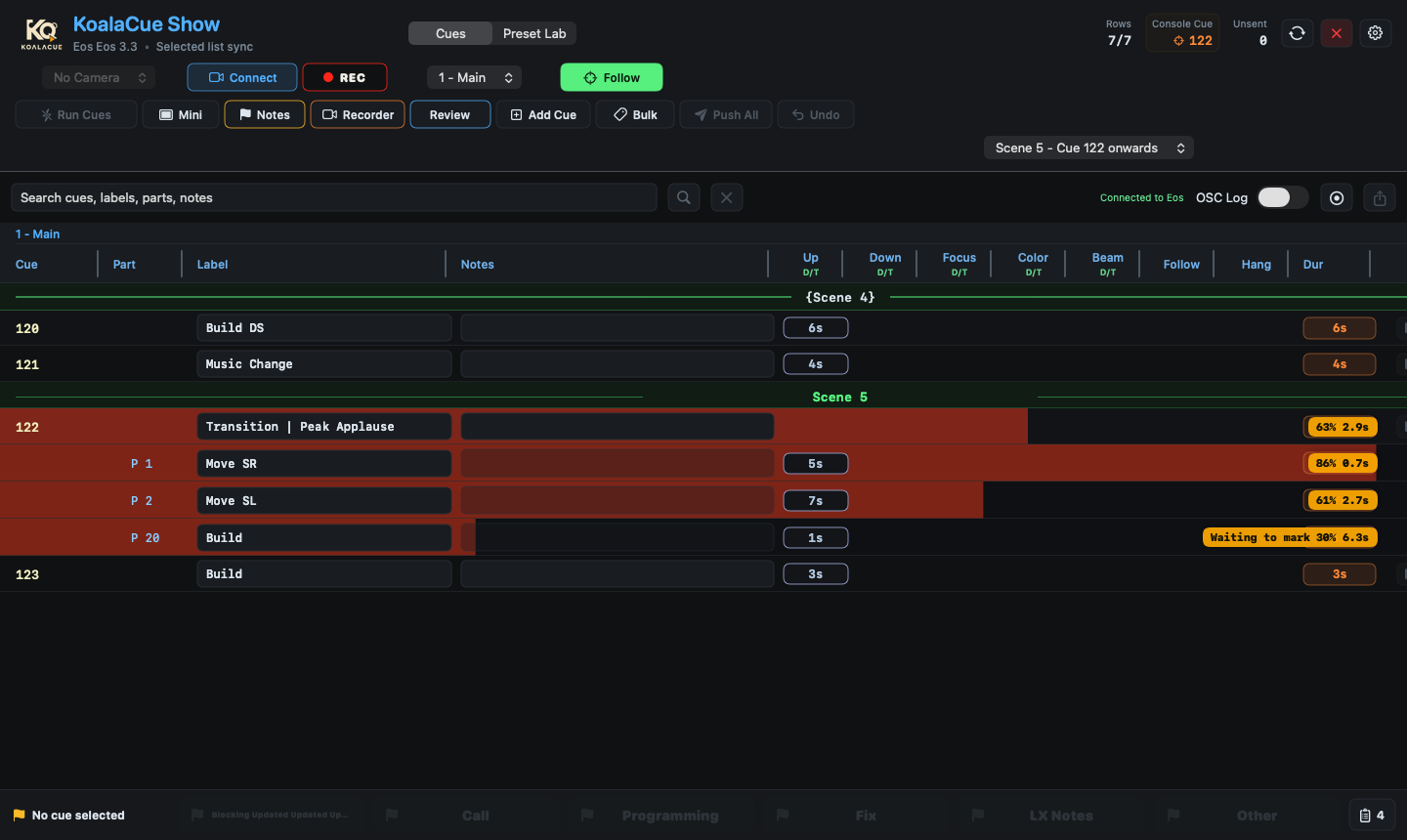Click the notes field for cue 120

pyautogui.click(x=618, y=328)
